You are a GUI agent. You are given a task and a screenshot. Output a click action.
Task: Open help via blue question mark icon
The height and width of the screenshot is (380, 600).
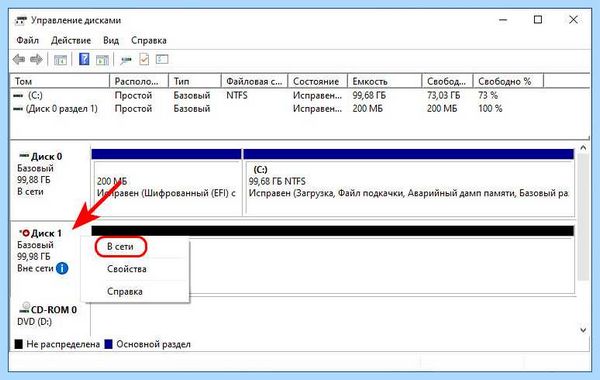(84, 59)
